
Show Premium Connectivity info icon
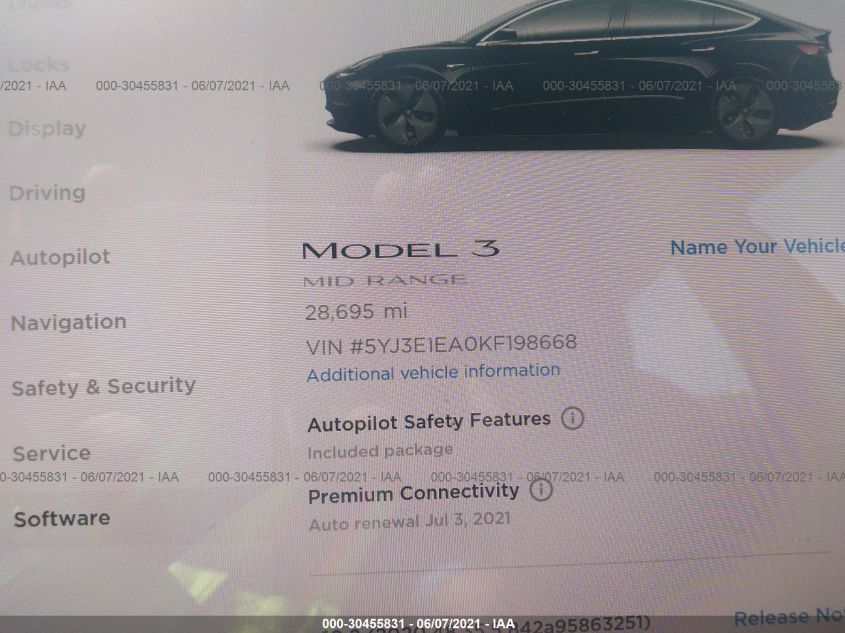point(541,490)
